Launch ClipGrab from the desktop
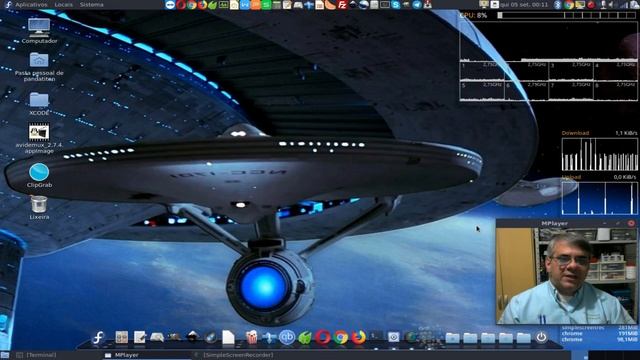The height and width of the screenshot is (360, 640). (39, 175)
